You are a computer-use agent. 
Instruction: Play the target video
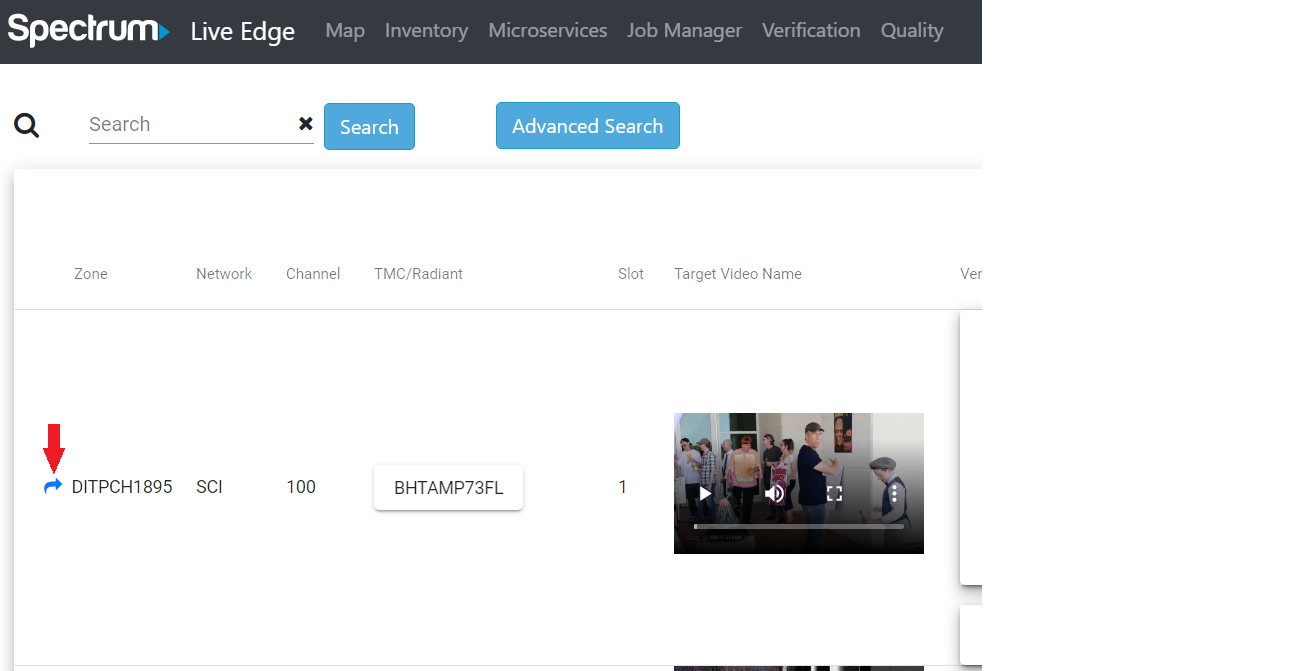tap(705, 493)
